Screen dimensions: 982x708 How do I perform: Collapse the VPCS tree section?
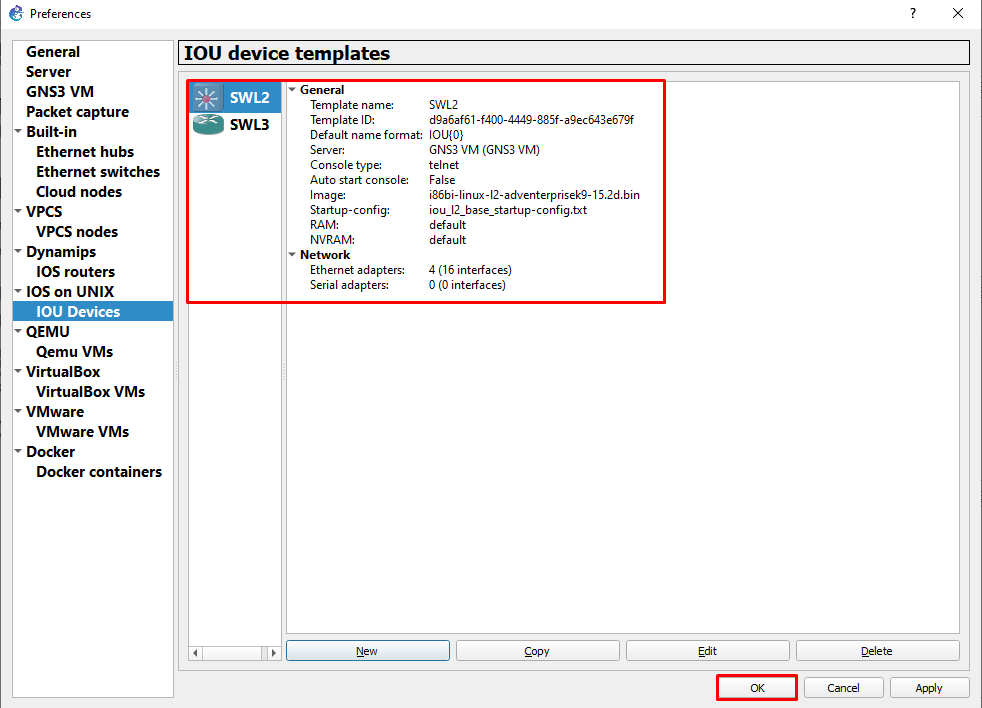coord(18,211)
